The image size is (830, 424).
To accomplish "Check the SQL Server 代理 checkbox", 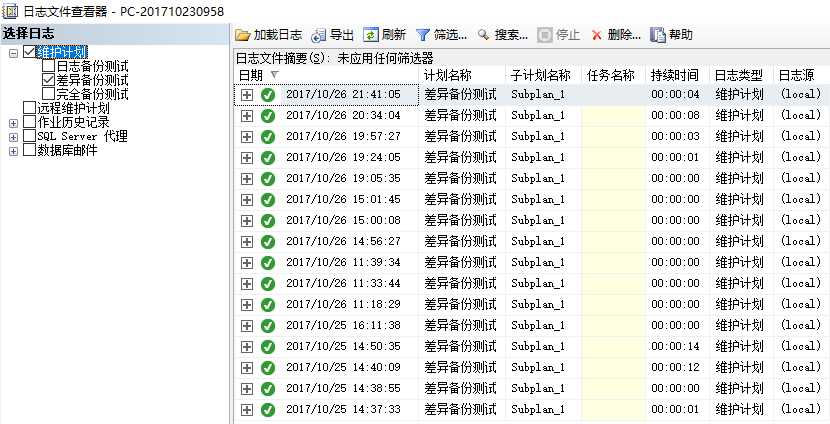I will tap(29, 136).
